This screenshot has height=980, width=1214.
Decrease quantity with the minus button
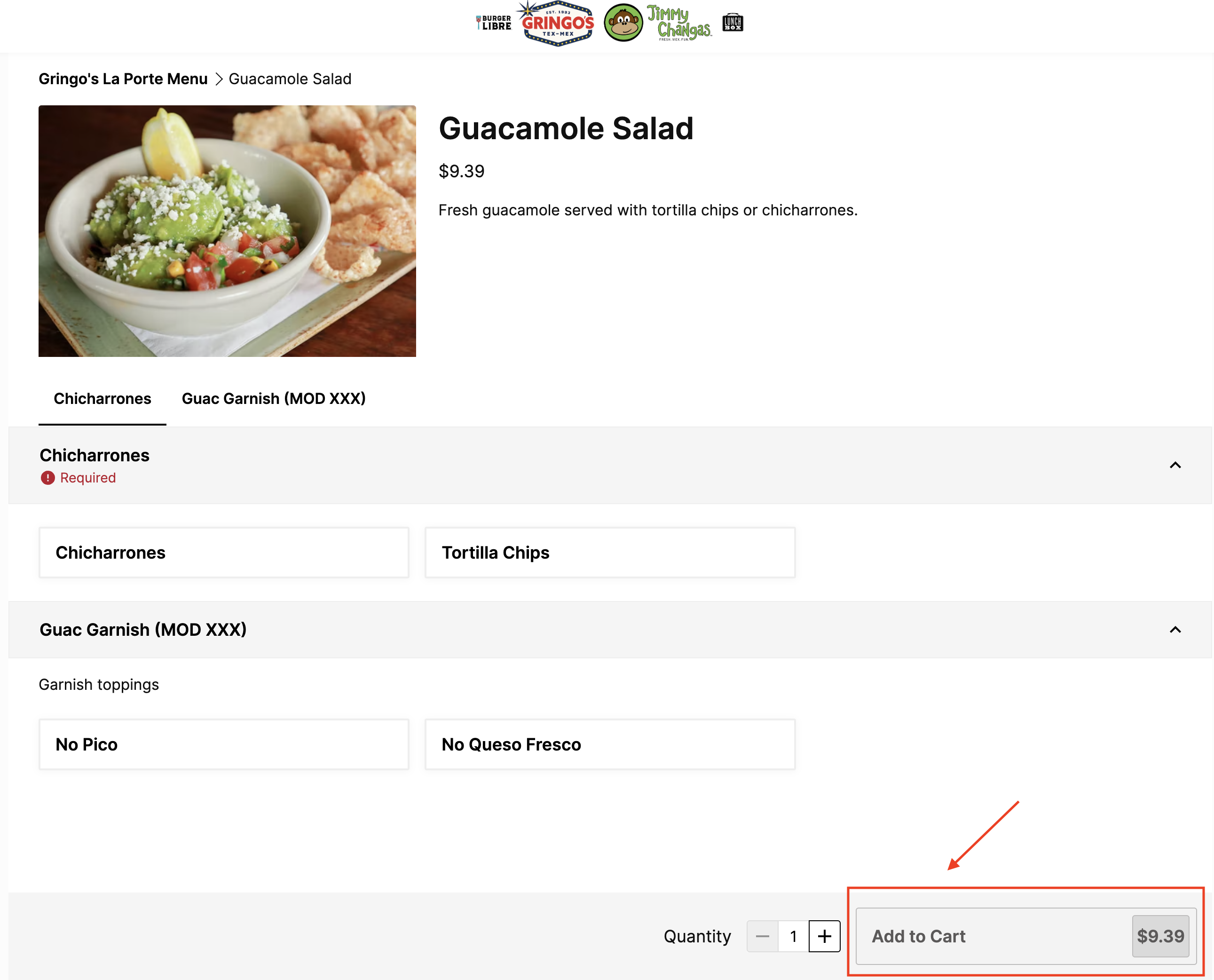click(763, 937)
